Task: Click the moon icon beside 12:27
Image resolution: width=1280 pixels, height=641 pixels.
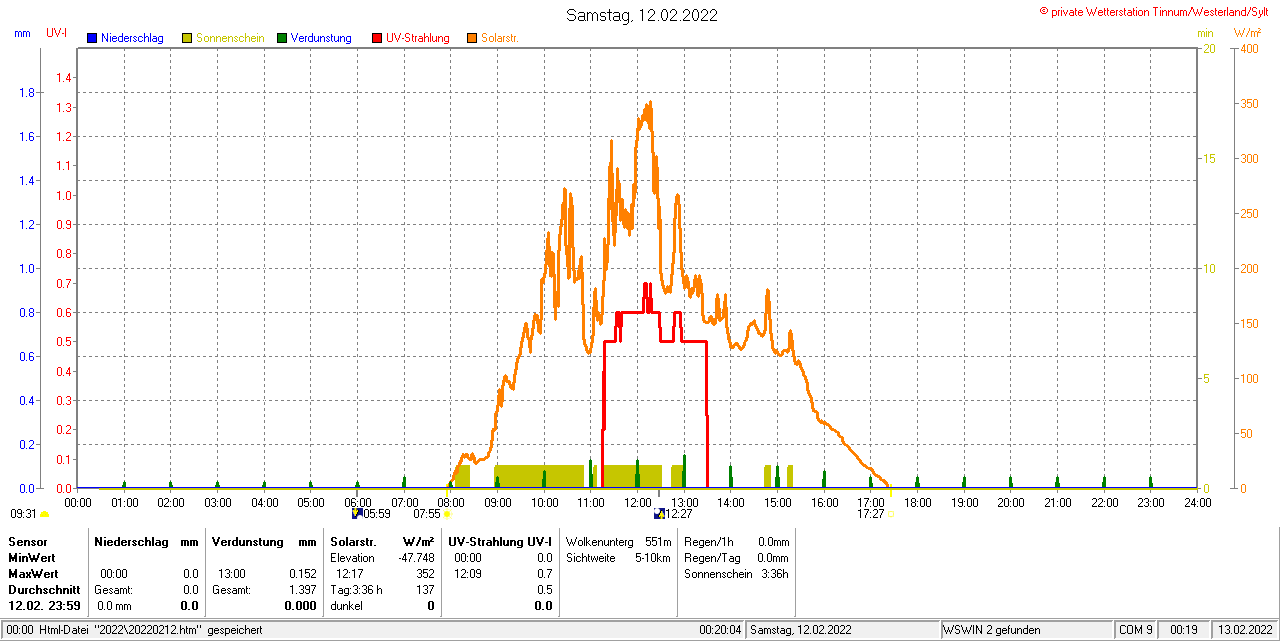Action: pyautogui.click(x=659, y=513)
